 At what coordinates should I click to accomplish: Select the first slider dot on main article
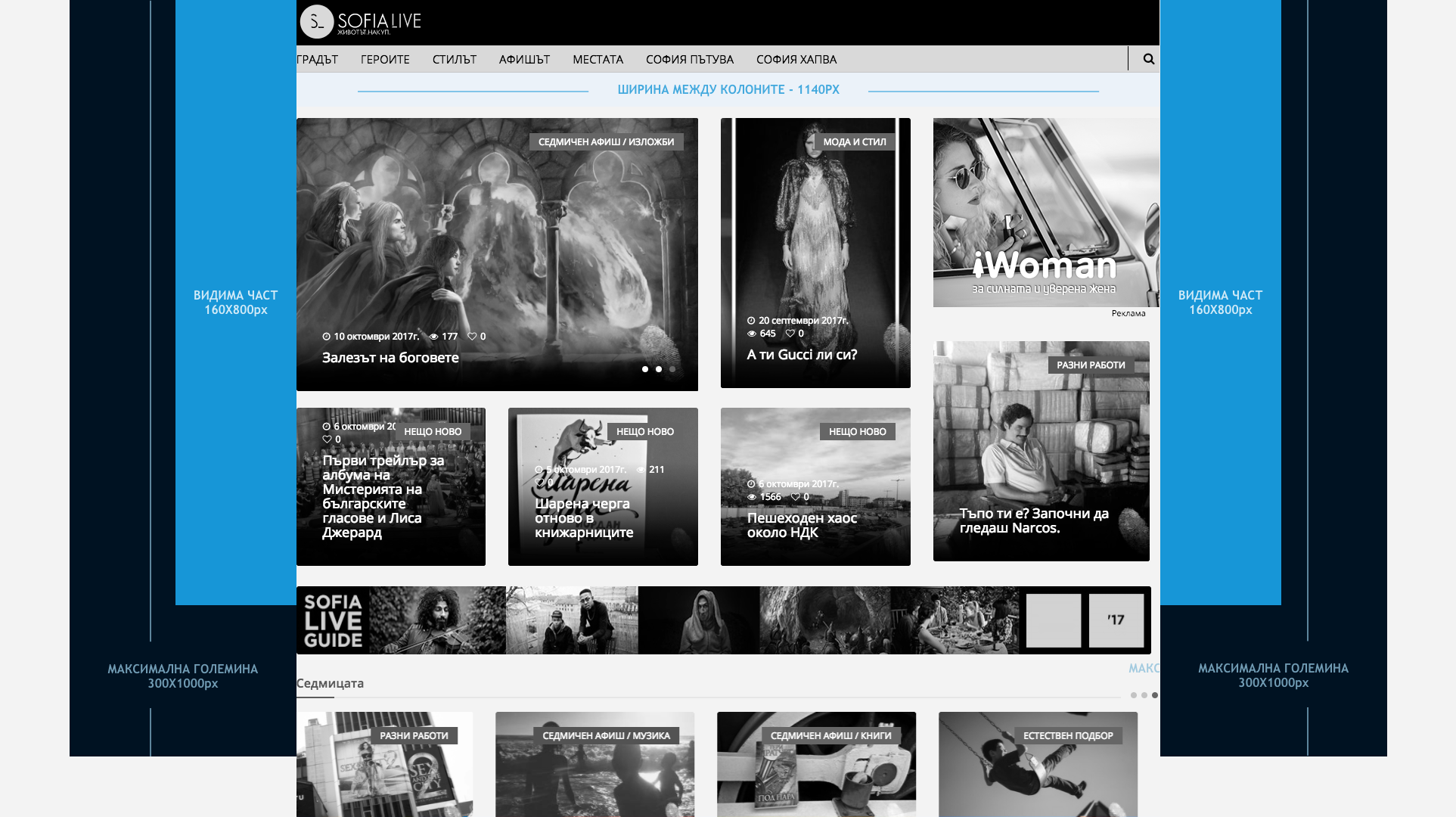645,369
